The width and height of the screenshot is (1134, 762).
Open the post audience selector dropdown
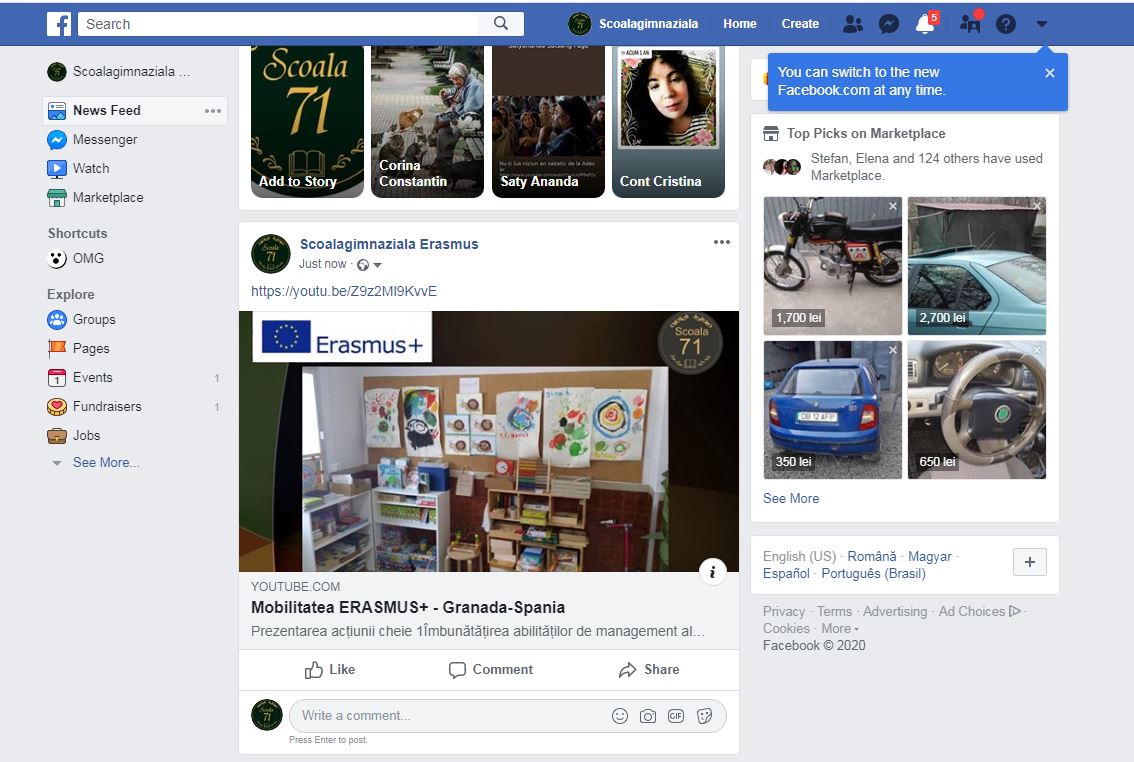(370, 265)
